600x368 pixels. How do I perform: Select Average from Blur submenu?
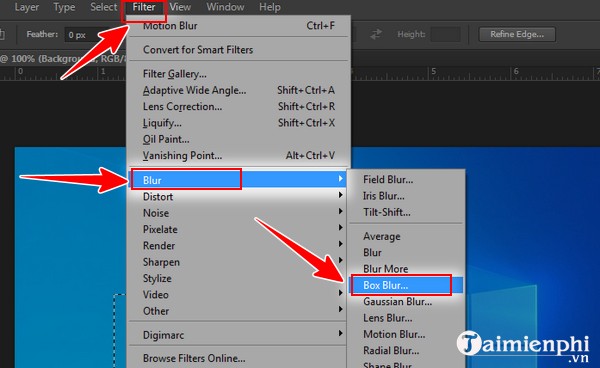[406, 236]
